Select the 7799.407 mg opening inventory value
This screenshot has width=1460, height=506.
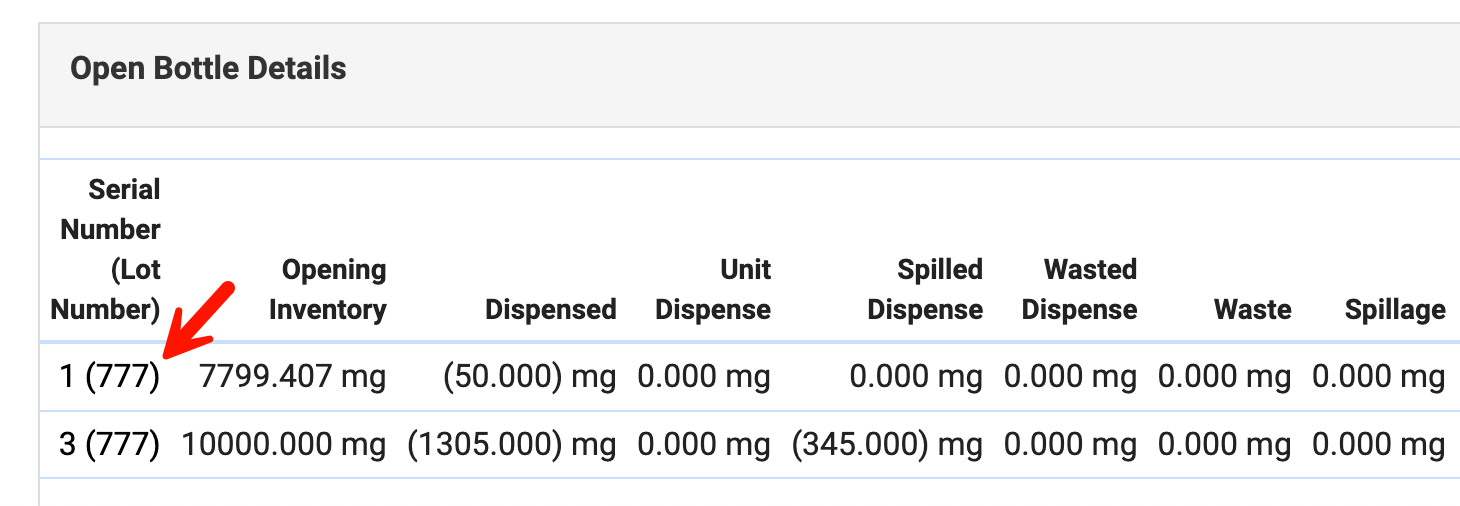(x=292, y=377)
